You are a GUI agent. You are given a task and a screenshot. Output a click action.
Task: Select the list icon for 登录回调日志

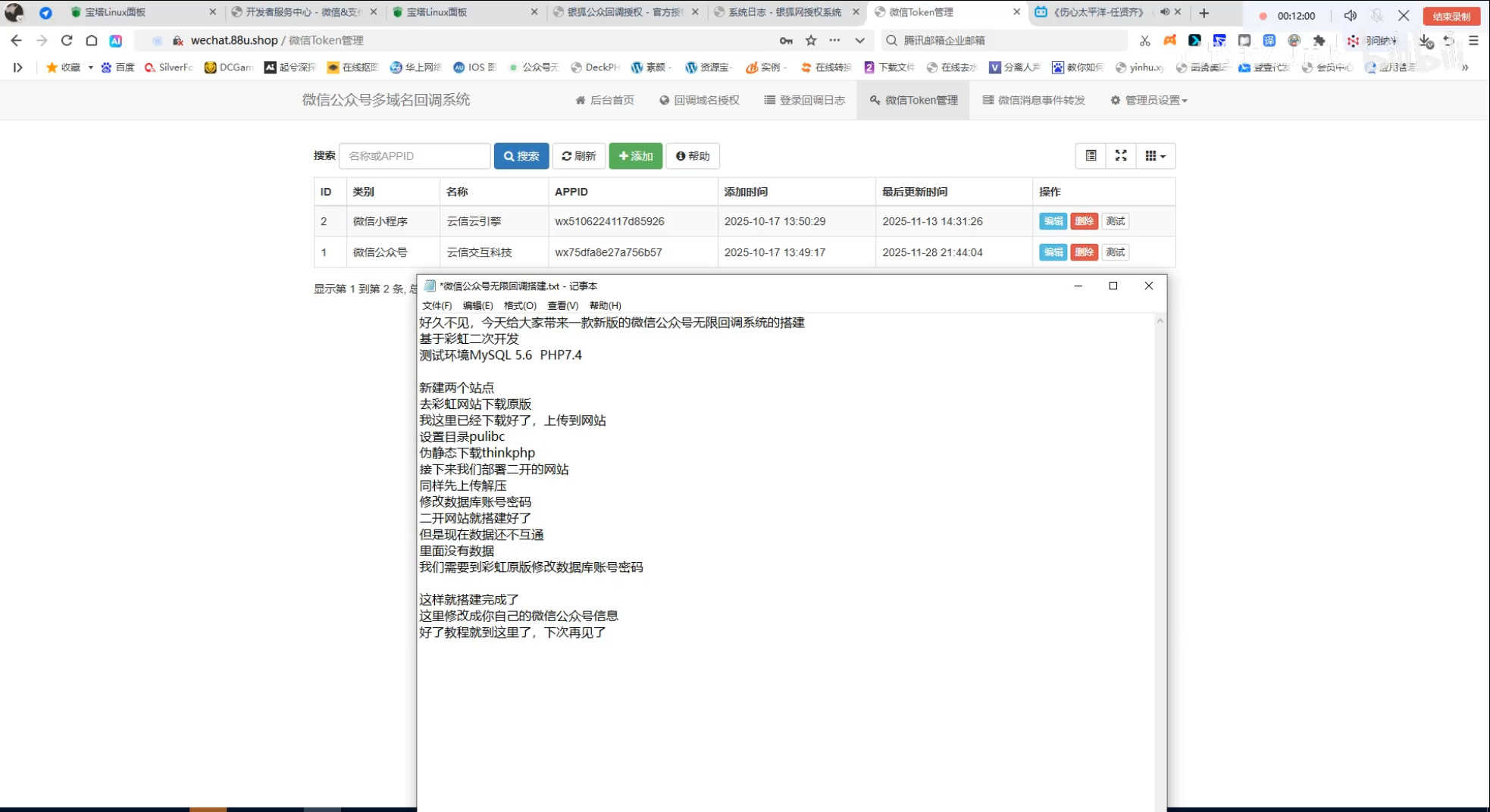(x=770, y=99)
